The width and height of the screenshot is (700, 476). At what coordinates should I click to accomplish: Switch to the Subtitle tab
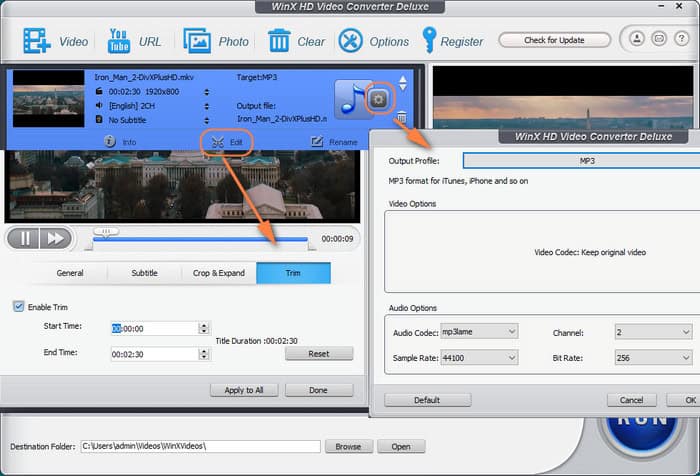tap(144, 273)
